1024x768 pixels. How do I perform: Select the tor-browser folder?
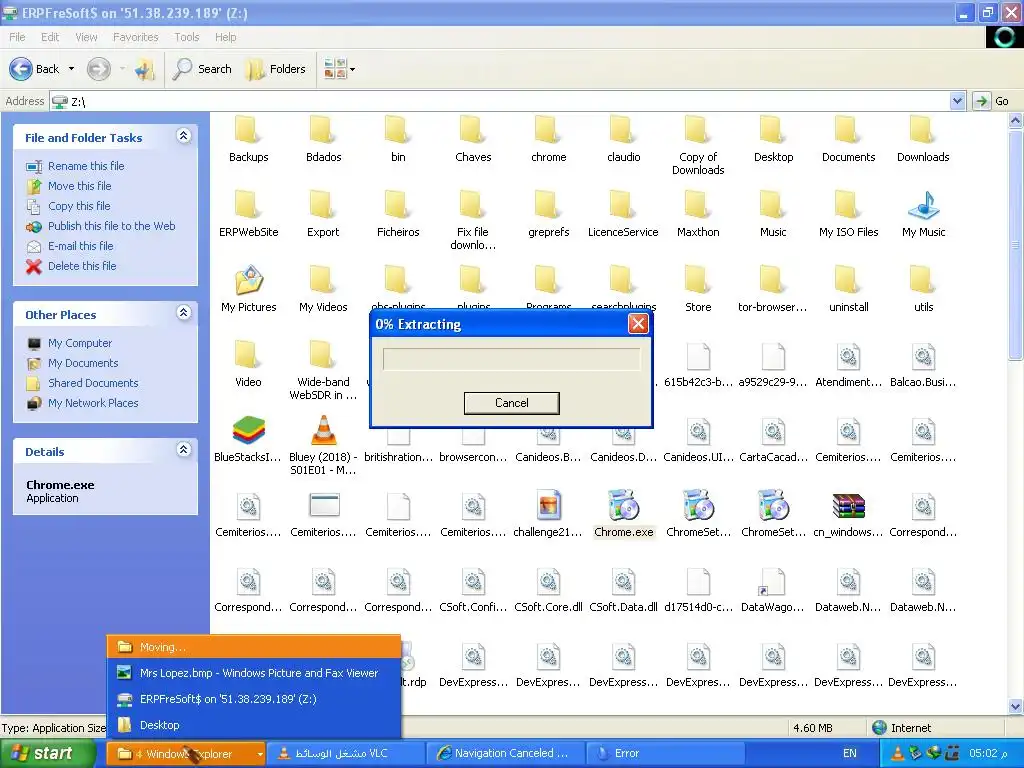[773, 289]
